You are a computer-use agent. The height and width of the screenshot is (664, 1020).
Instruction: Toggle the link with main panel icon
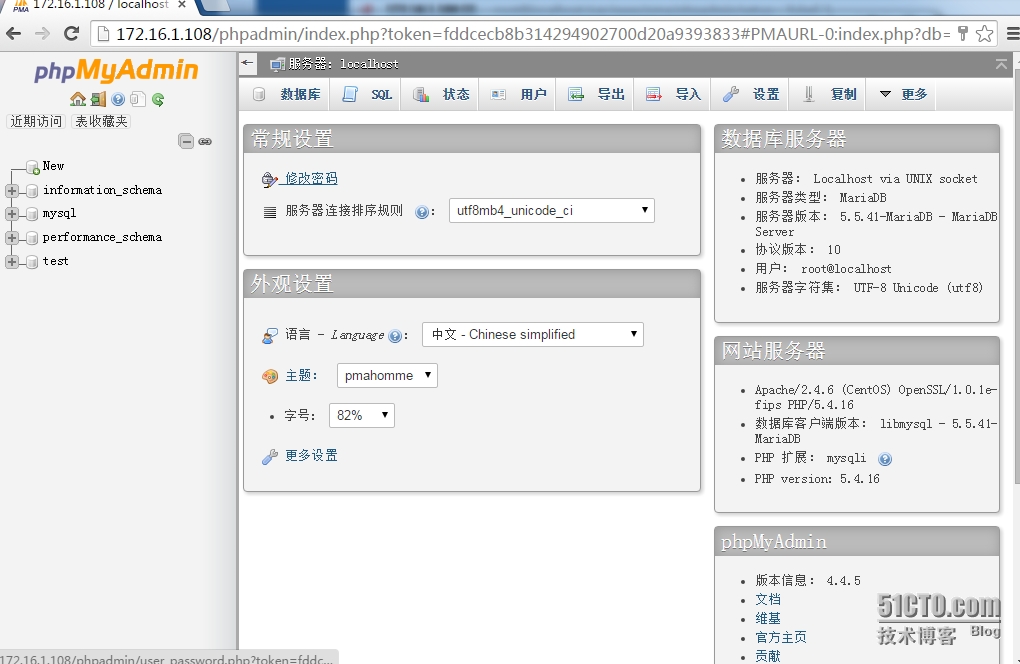[x=205, y=141]
